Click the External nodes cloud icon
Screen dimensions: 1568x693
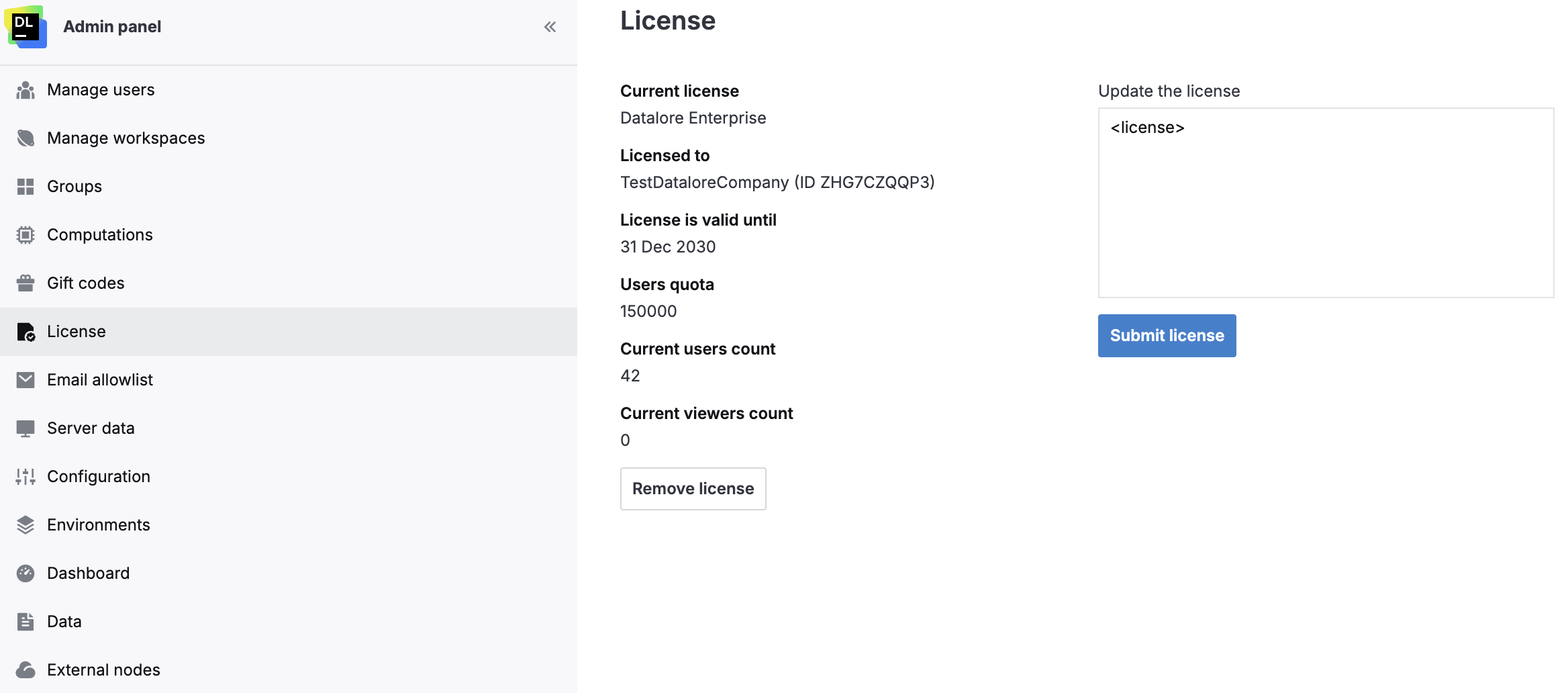pyautogui.click(x=26, y=669)
